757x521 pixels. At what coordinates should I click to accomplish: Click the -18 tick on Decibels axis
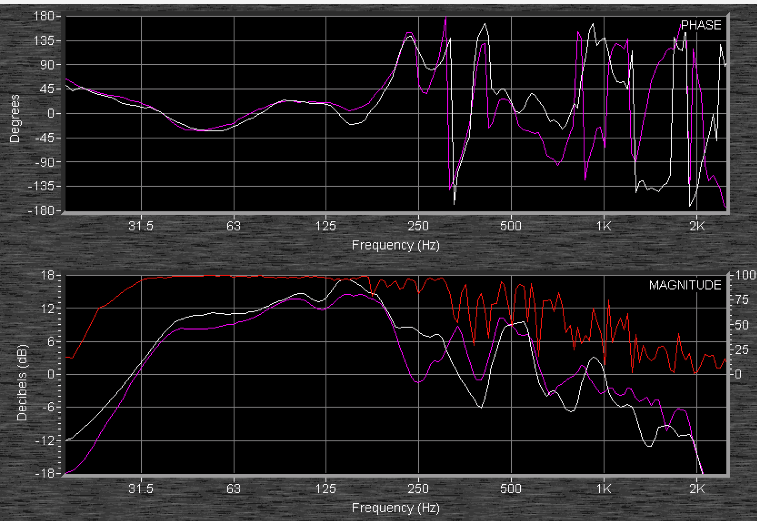(x=47, y=473)
